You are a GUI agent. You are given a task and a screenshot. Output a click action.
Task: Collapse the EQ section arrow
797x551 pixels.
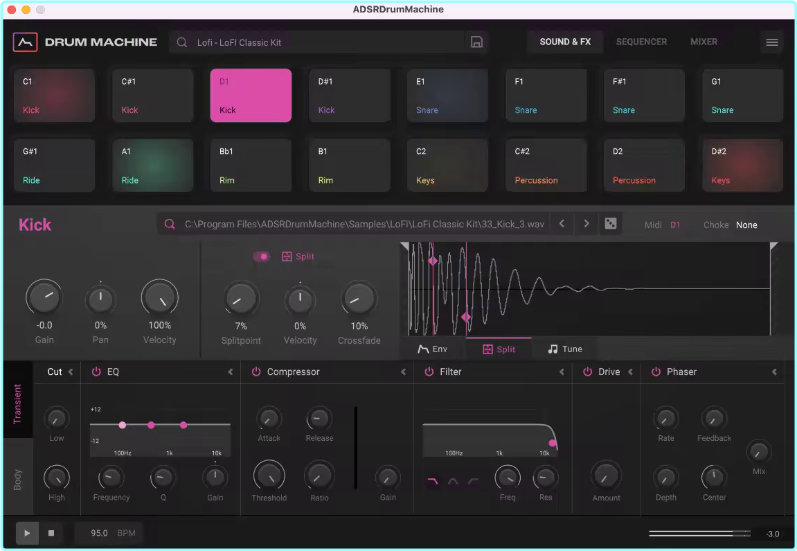[230, 372]
